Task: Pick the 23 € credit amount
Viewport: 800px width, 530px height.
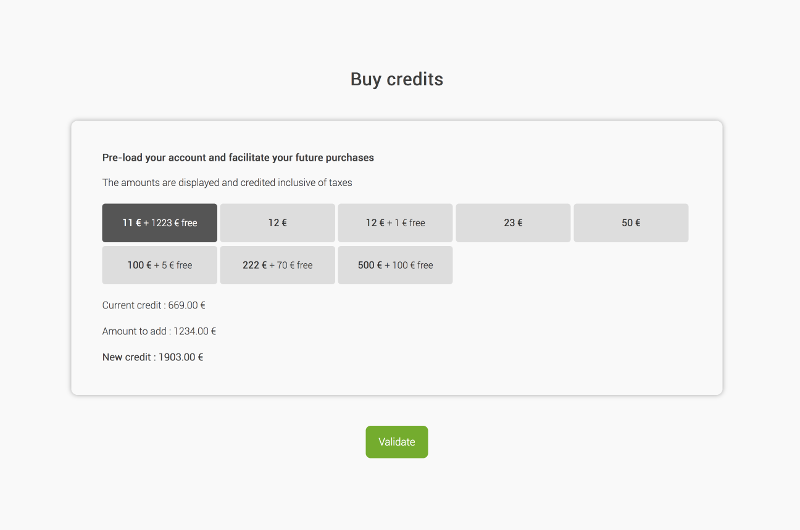Action: point(513,223)
